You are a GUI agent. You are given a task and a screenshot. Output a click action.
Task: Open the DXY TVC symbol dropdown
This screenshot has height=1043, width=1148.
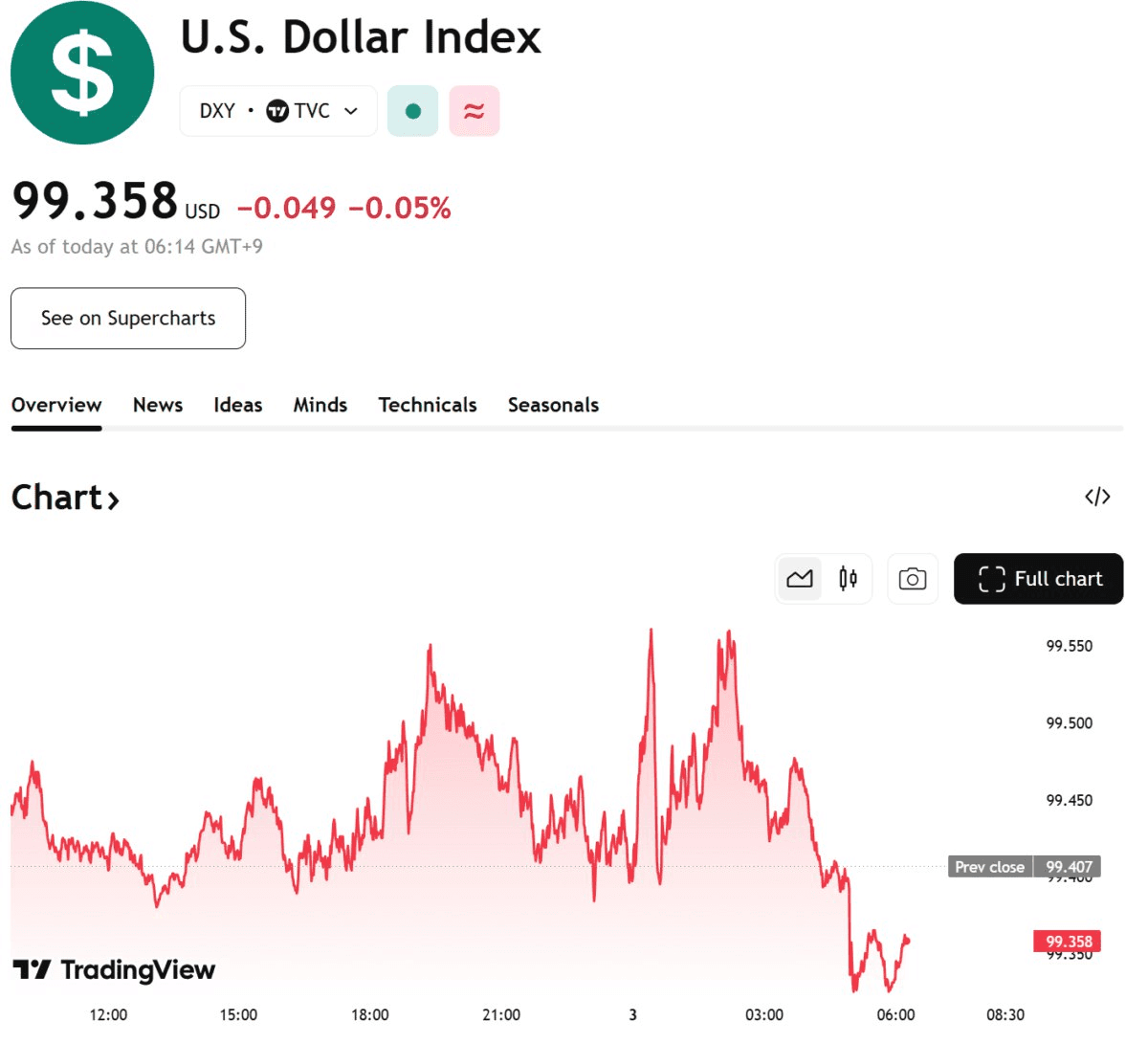click(350, 111)
